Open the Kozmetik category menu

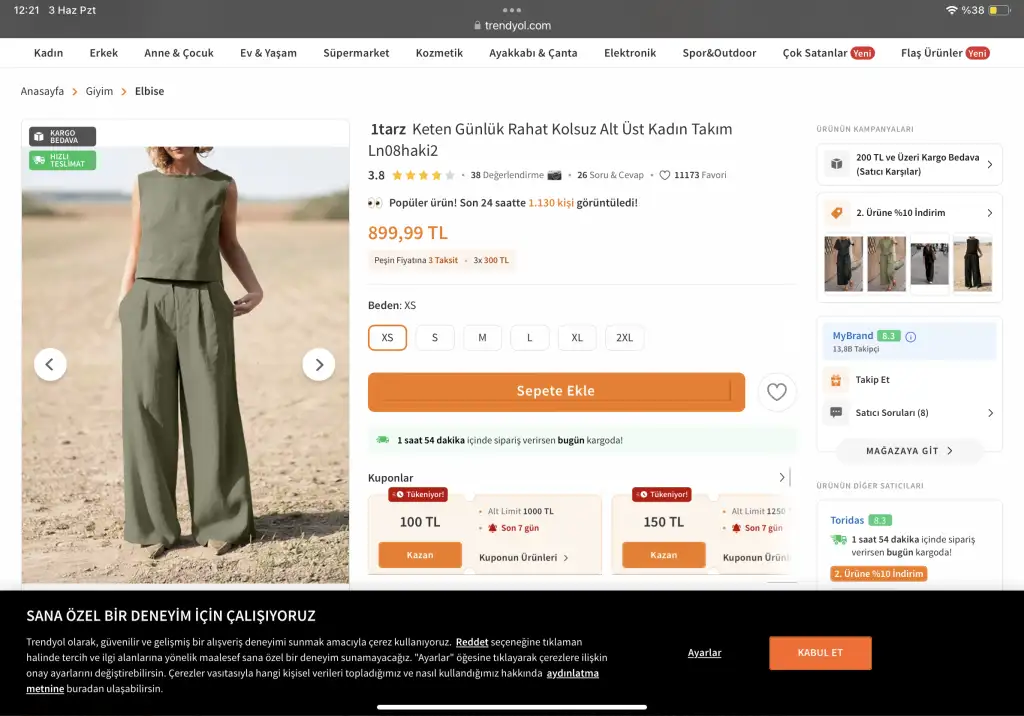[439, 53]
